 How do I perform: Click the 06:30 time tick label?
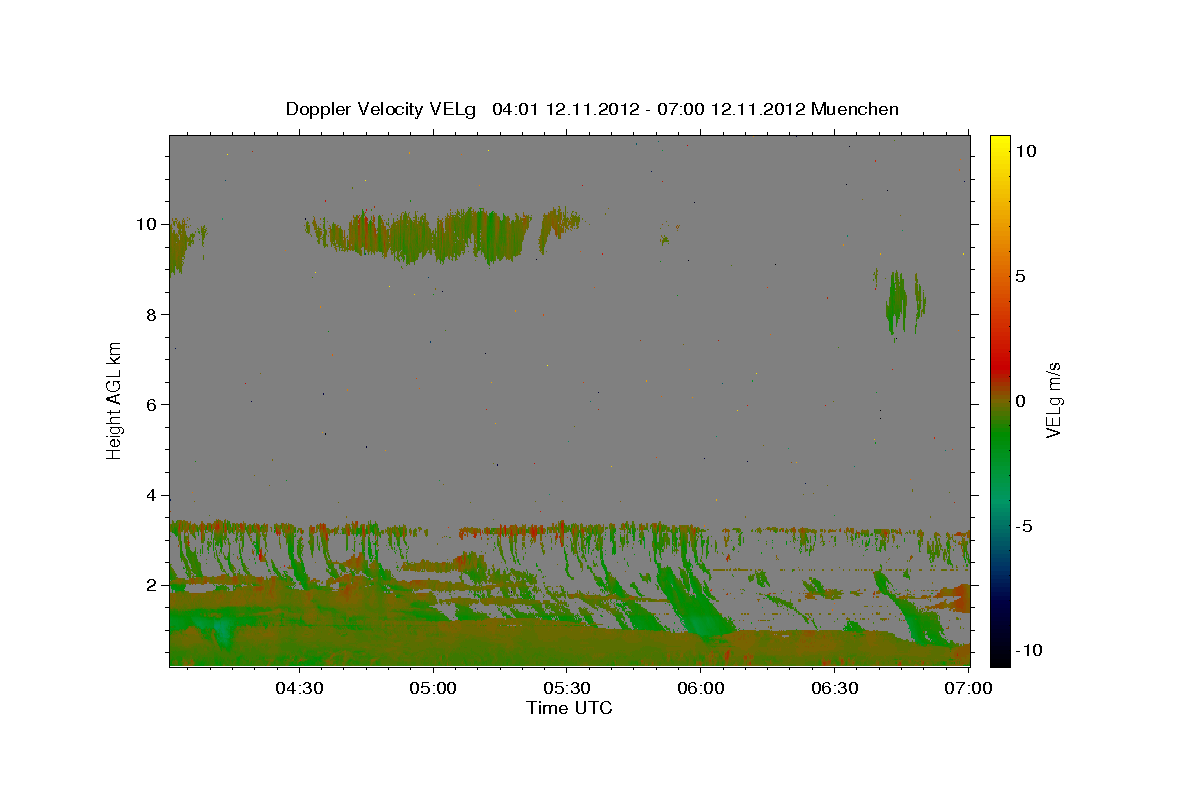(x=835, y=688)
